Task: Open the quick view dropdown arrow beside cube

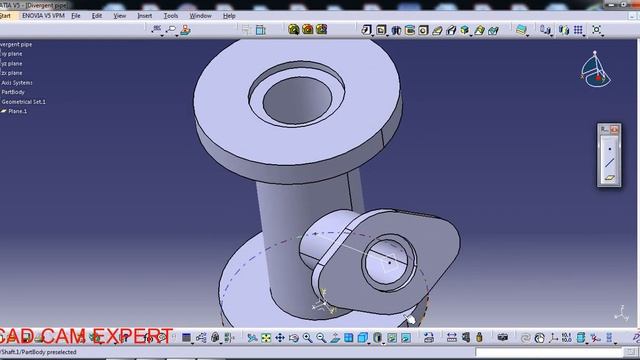Action: [x=369, y=343]
